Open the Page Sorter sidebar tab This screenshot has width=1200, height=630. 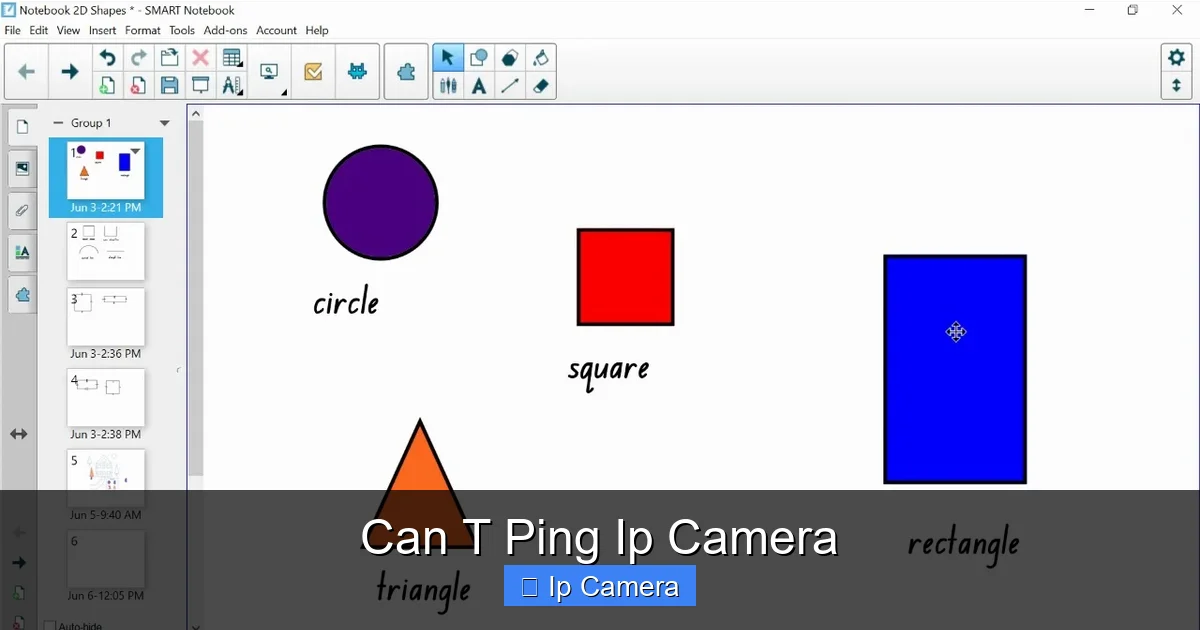23,127
